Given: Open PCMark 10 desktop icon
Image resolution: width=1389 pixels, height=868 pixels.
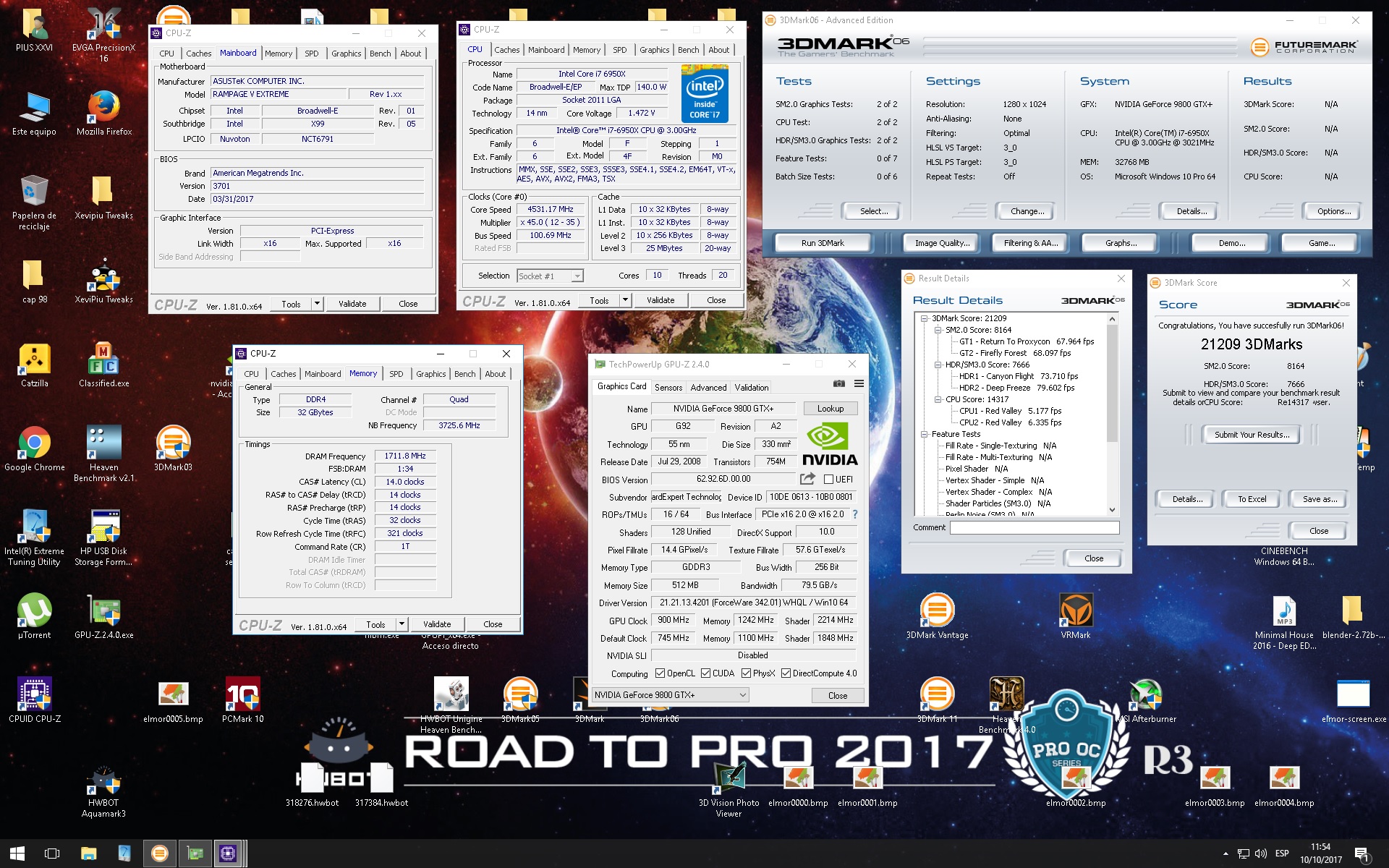Looking at the screenshot, I should tap(243, 700).
